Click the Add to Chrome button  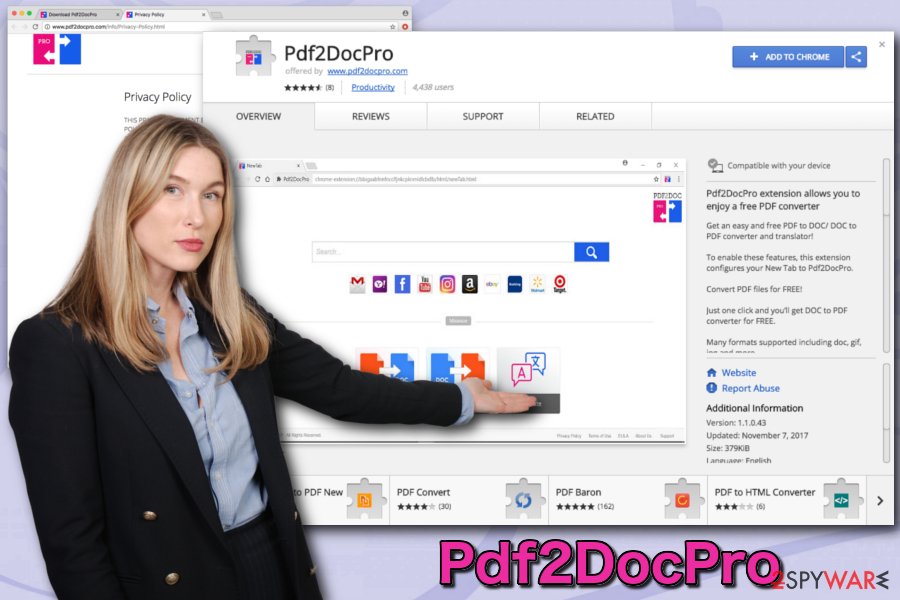788,57
